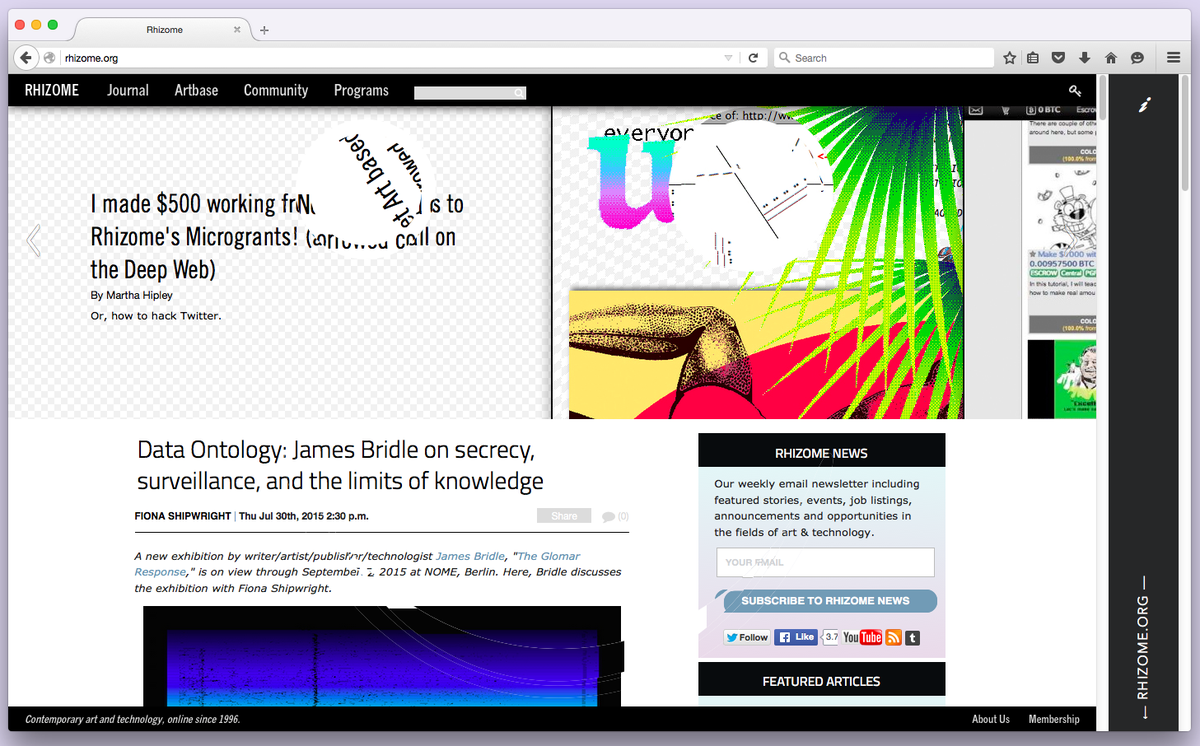Reload the page with the refresh icon
1200x746 pixels.
click(x=753, y=58)
